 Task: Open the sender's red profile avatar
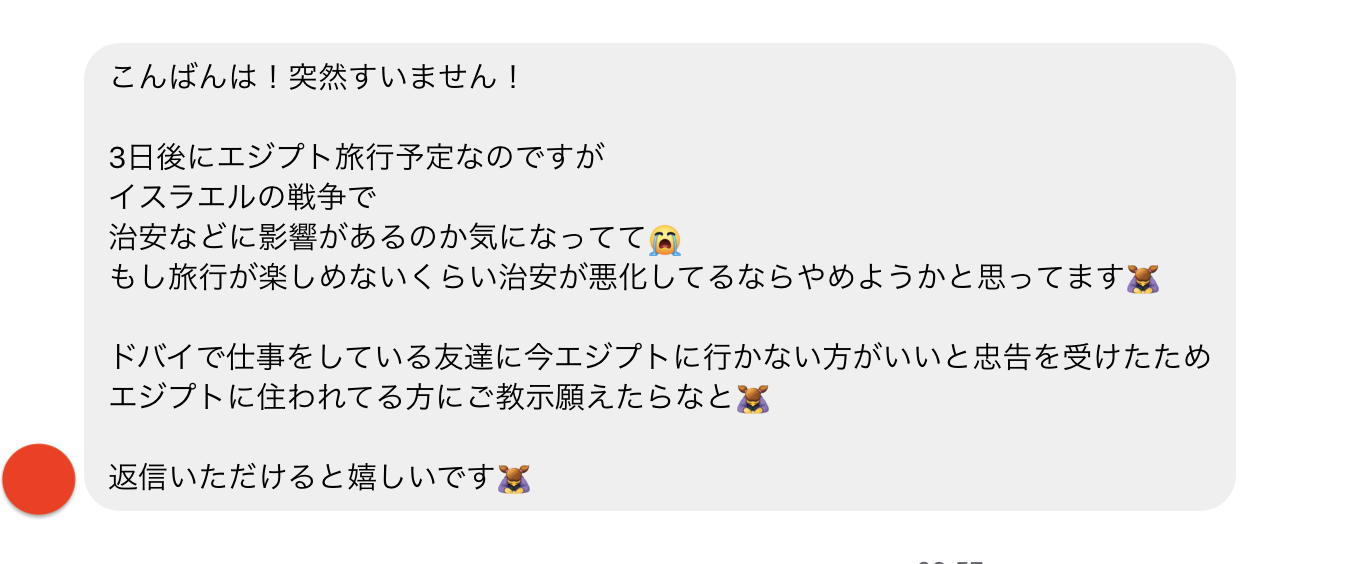pos(39,480)
